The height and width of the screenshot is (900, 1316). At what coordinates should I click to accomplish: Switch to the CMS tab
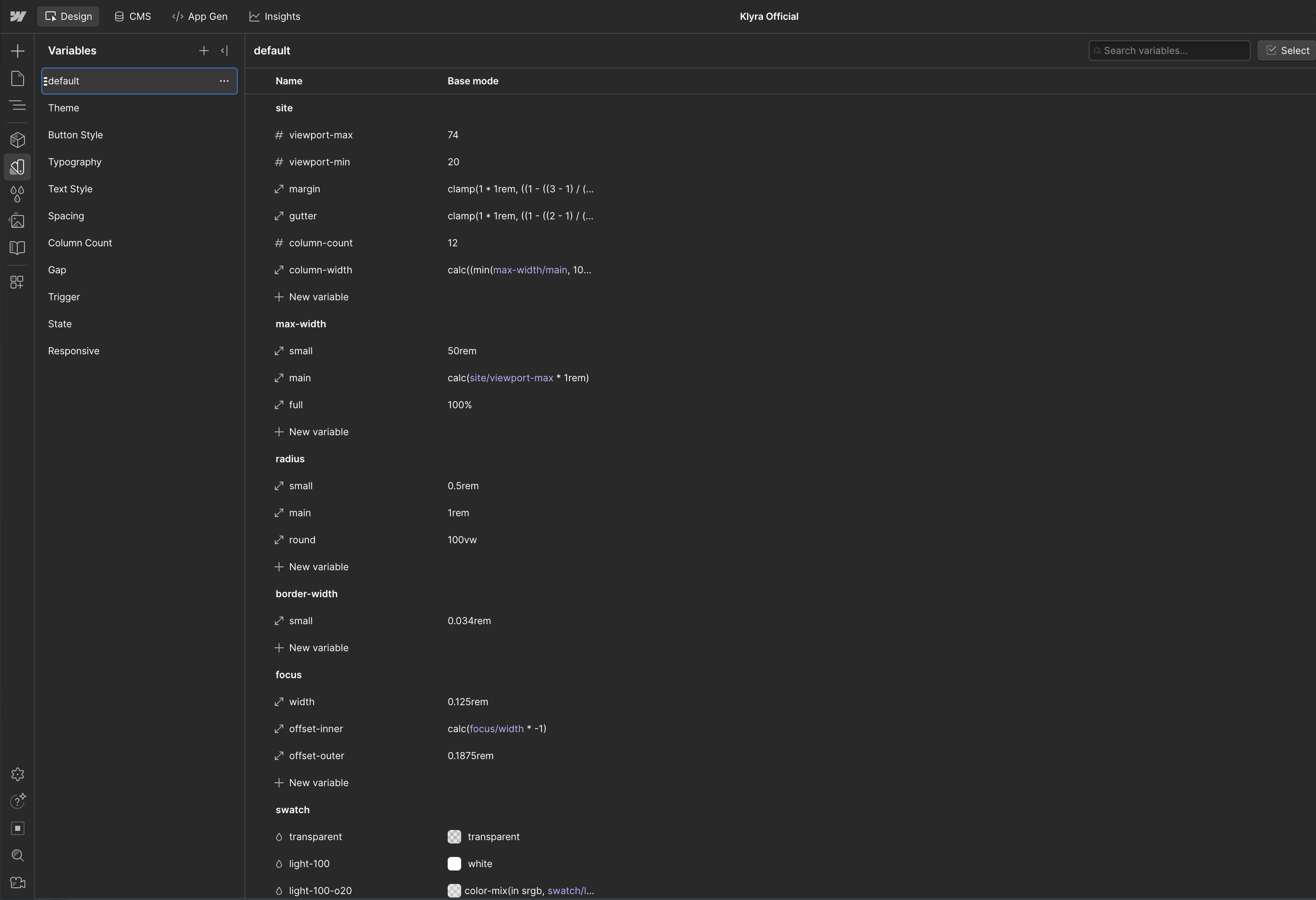pyautogui.click(x=133, y=16)
